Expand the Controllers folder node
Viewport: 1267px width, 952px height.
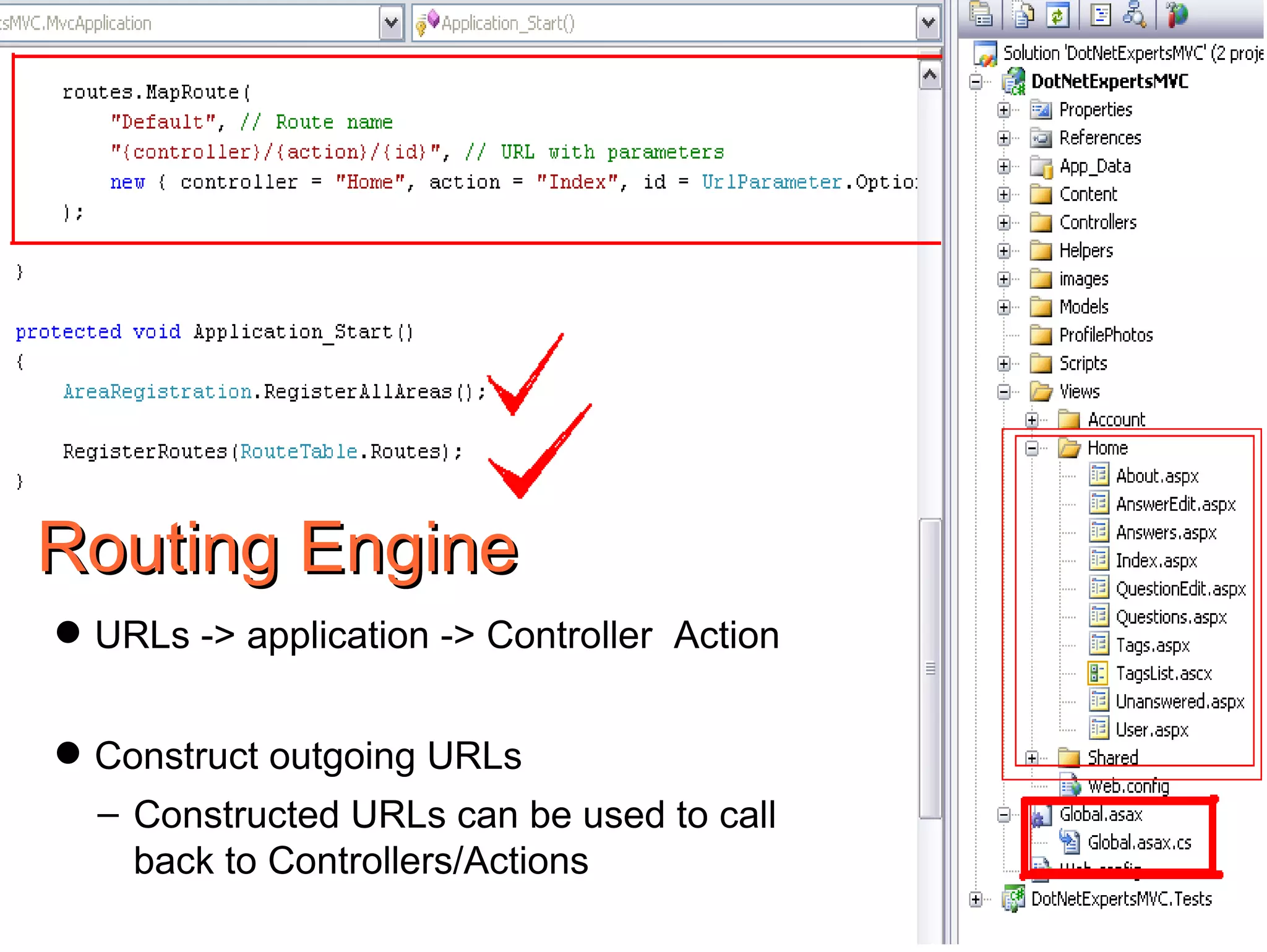pos(1003,223)
